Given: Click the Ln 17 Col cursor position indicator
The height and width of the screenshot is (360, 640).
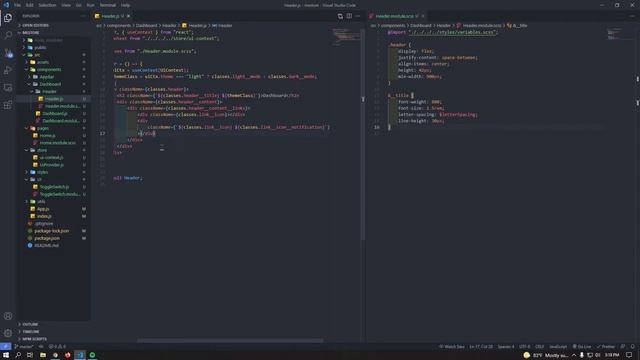Looking at the screenshot, I should (x=481, y=347).
